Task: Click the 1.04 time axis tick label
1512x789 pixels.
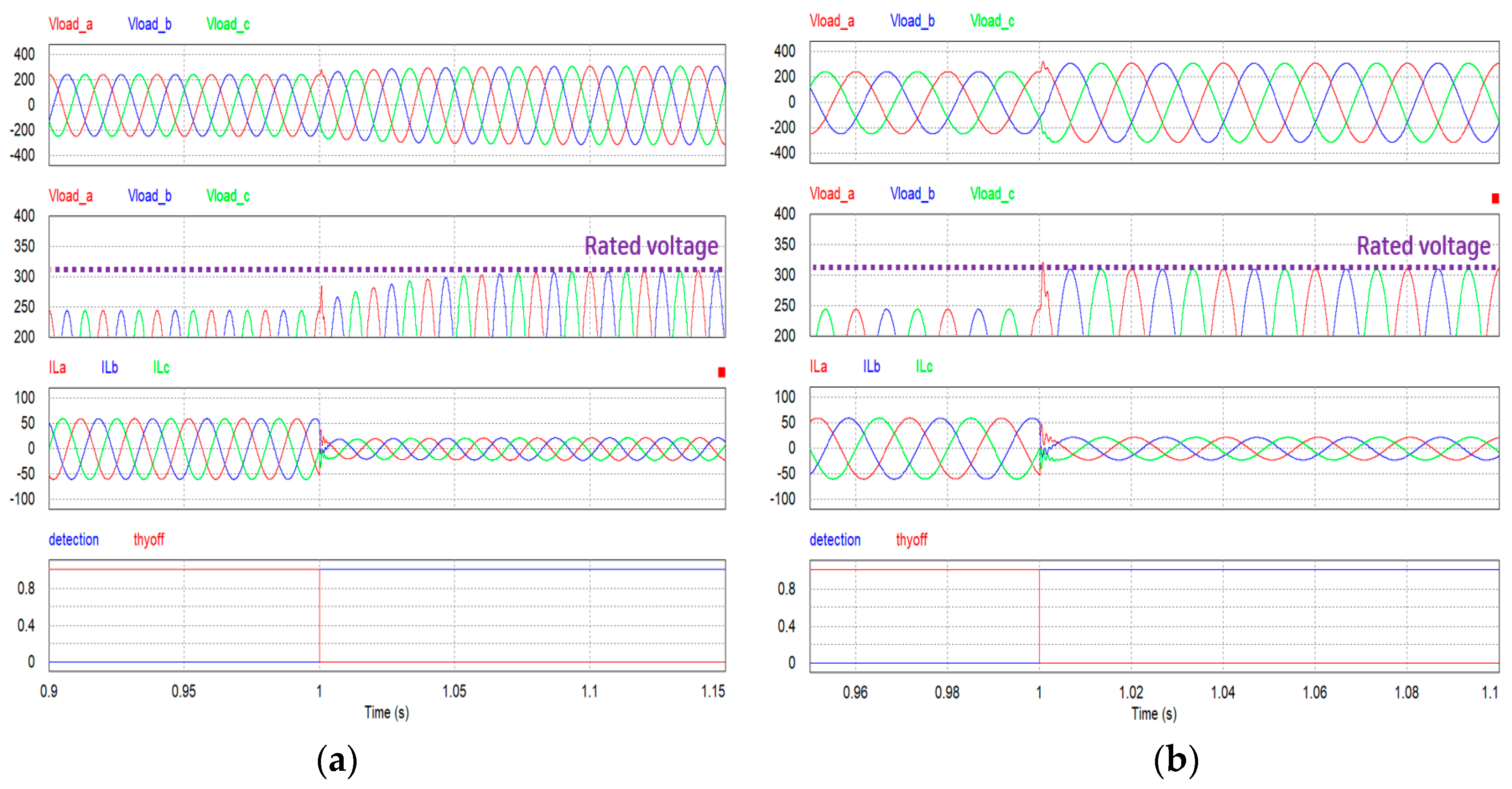Action: pyautogui.click(x=1223, y=693)
